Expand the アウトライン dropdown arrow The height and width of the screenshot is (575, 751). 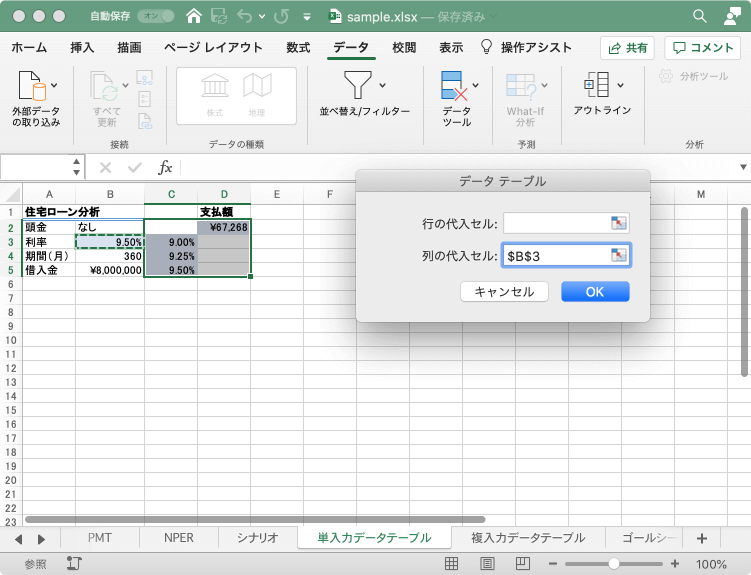620,85
